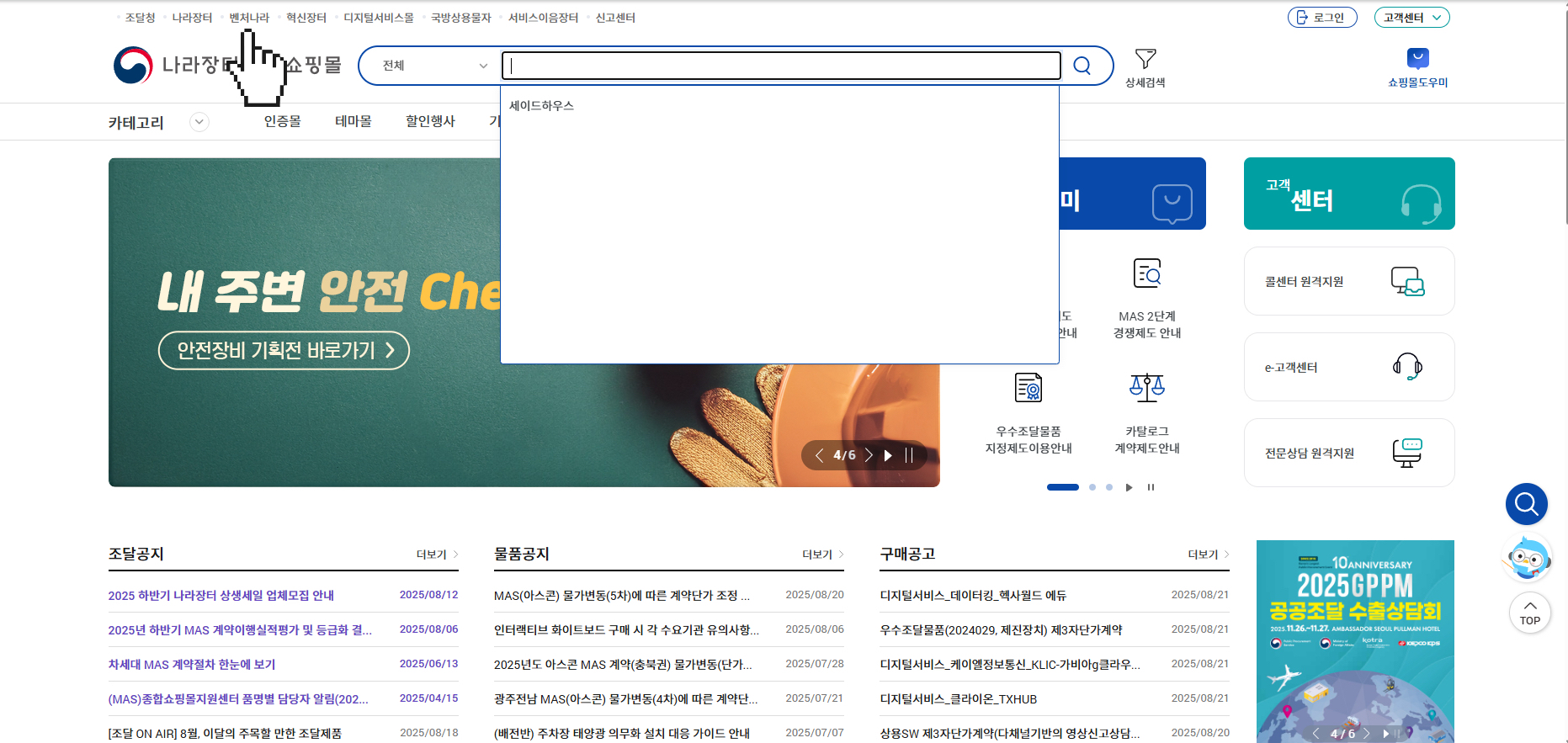
Task: Open 조달공지 더보기 link
Action: (437, 555)
